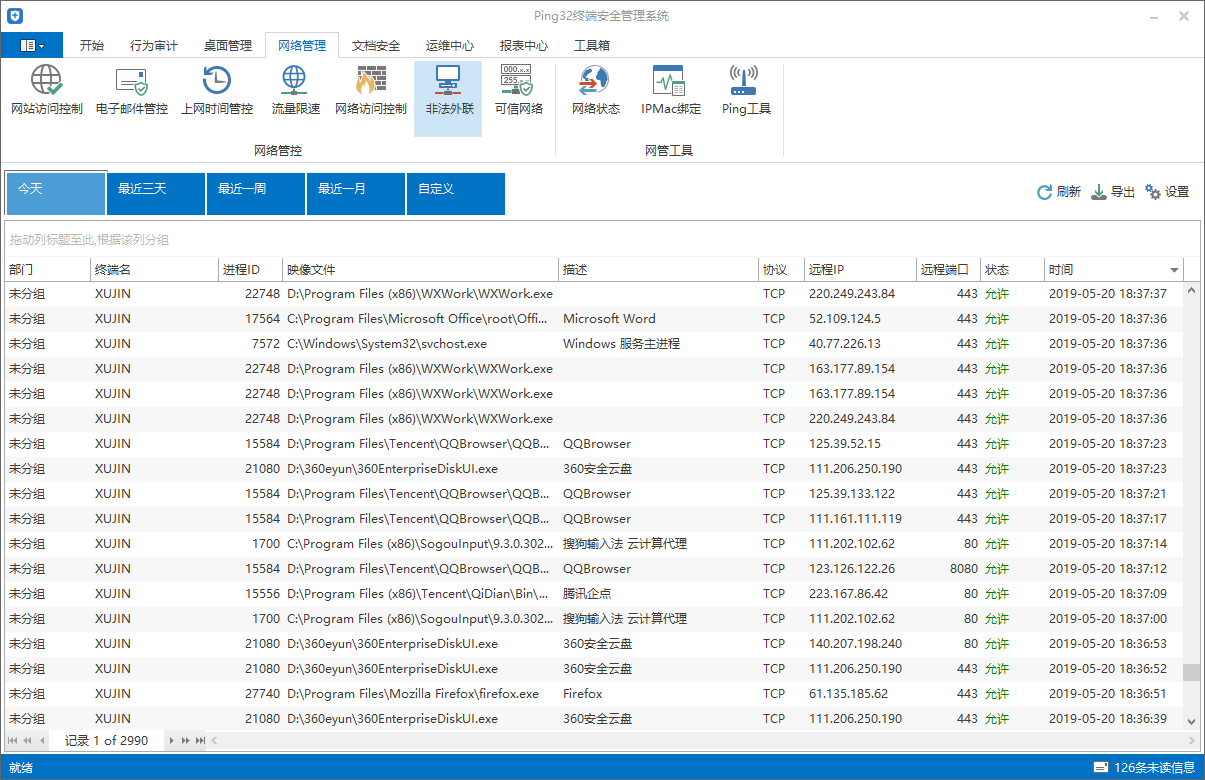Screen dimensions: 1205x780
Task: Choose 自定义 custom date range
Action: [456, 193]
